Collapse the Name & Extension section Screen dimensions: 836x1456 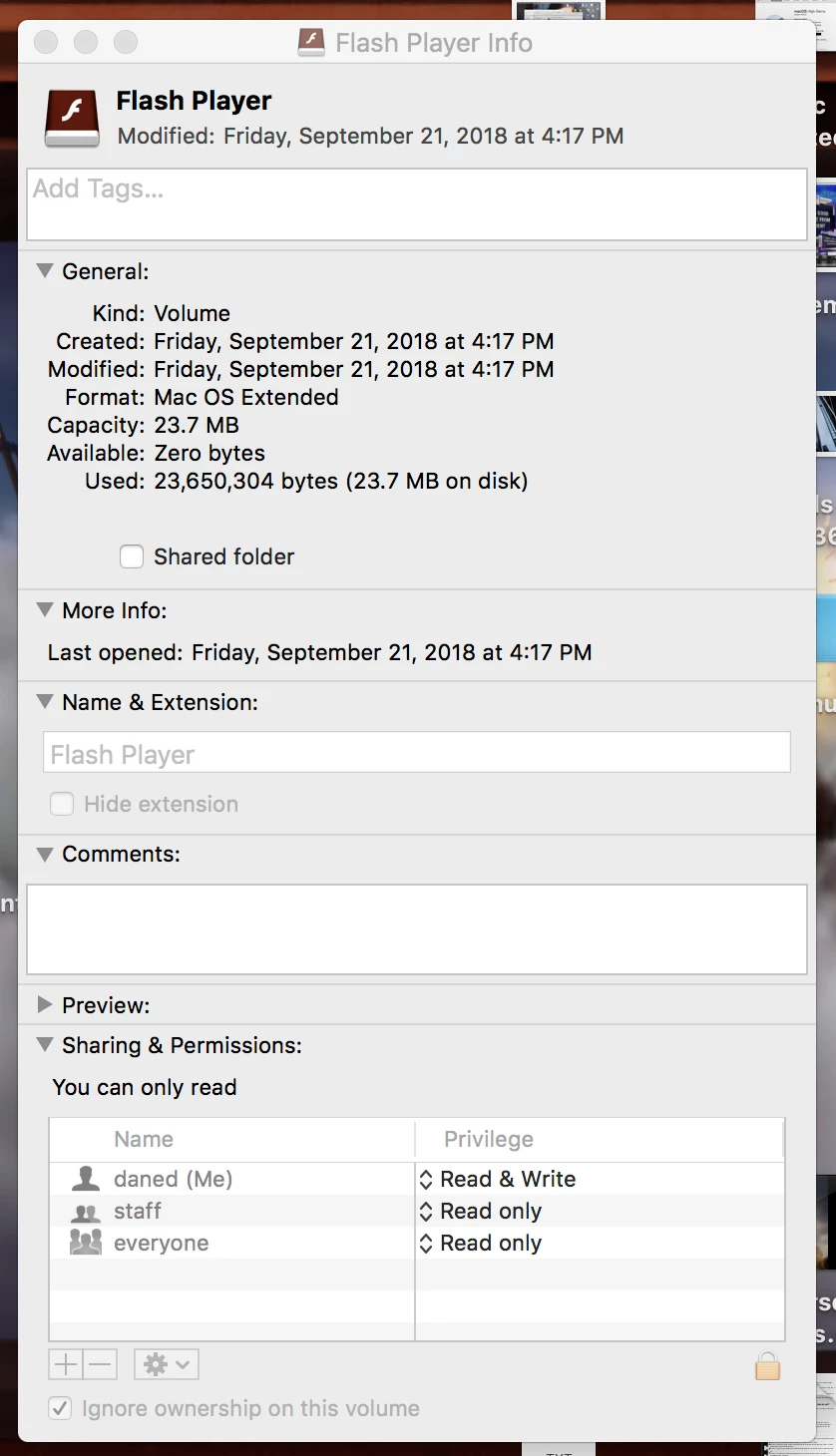pos(45,701)
